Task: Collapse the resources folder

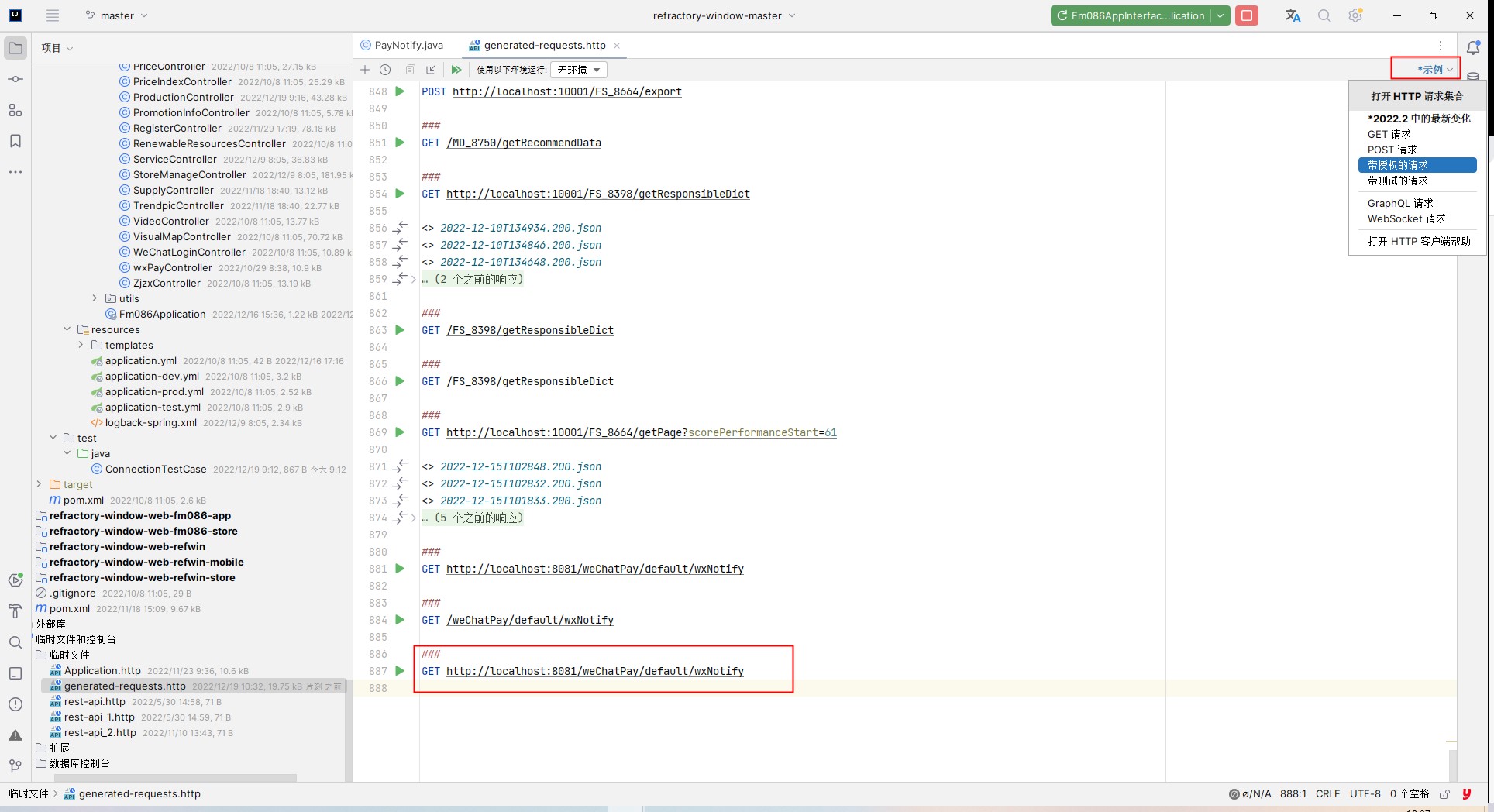Action: click(x=67, y=329)
